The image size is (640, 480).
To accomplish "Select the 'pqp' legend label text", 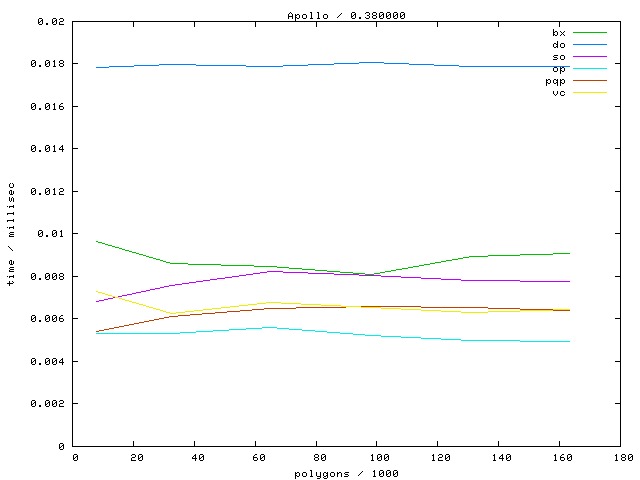I will (x=555, y=81).
